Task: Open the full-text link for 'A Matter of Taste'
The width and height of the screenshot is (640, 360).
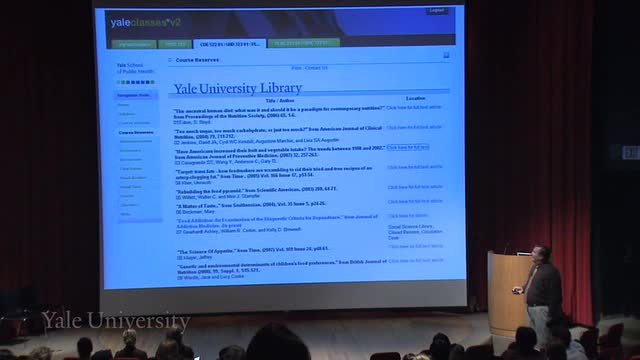Action: [x=415, y=201]
